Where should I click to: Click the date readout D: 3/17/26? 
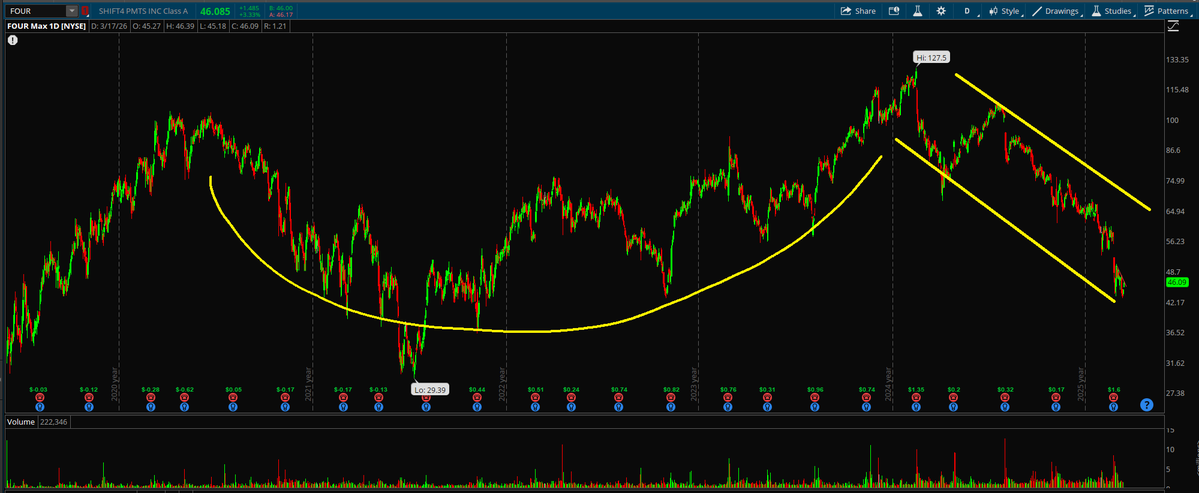[x=109, y=27]
